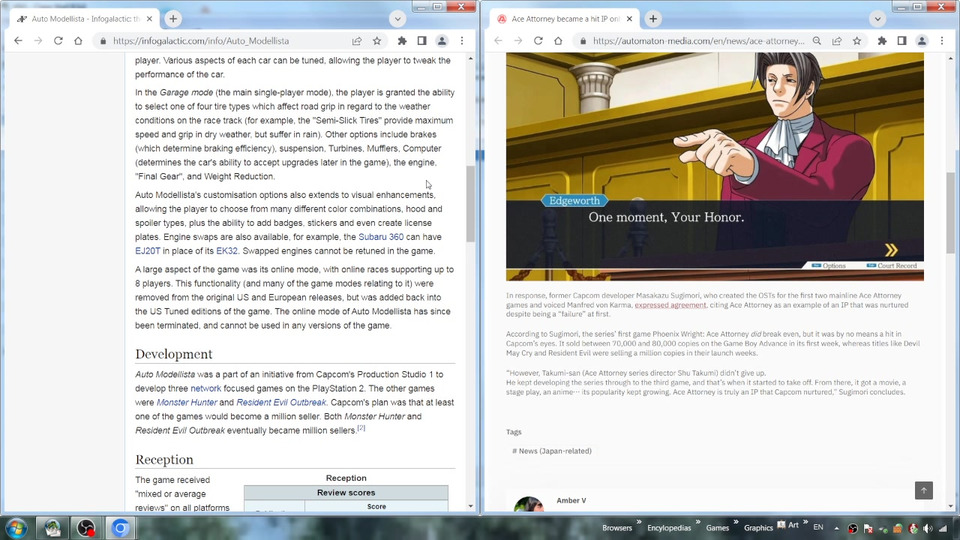The width and height of the screenshot is (960, 540).
Task: Open the Monster Hunter link
Action: [x=187, y=403]
